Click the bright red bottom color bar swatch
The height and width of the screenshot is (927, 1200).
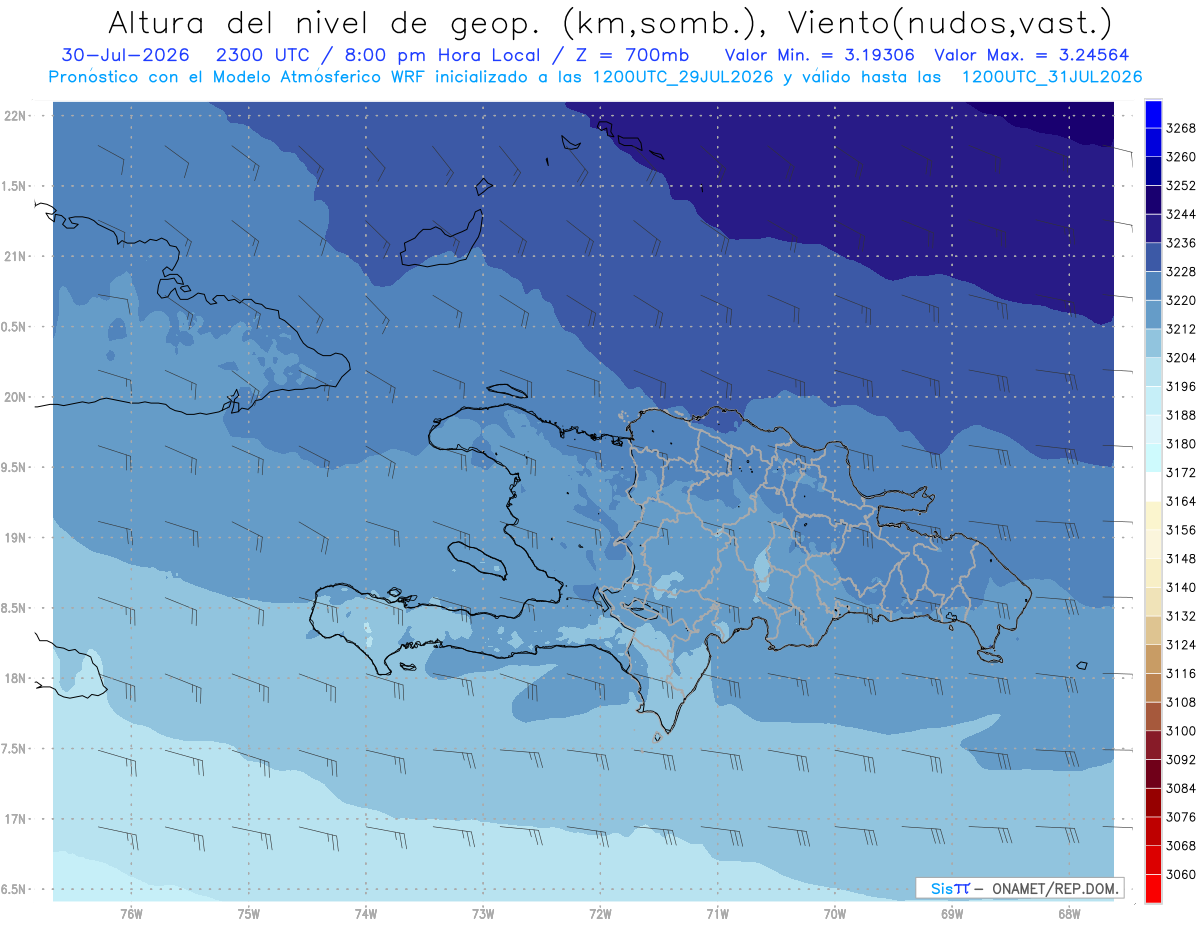[x=1153, y=888]
